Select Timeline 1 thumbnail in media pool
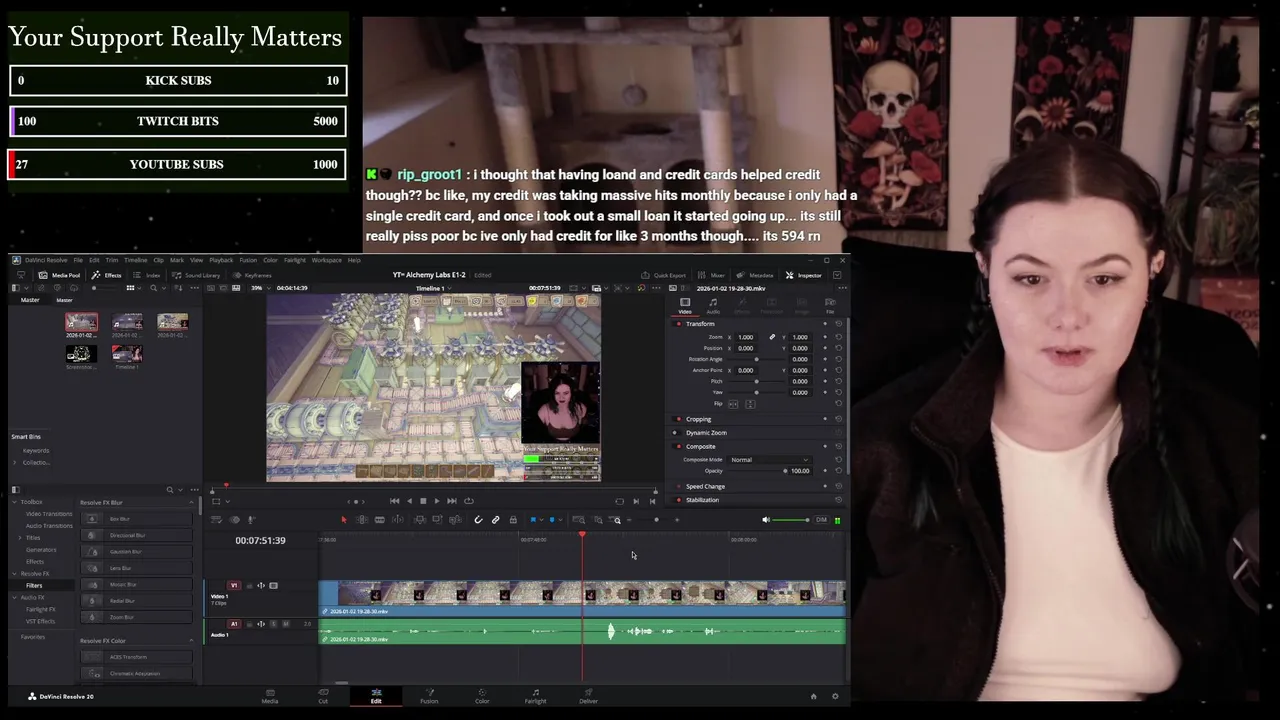This screenshot has height=720, width=1280. point(127,353)
